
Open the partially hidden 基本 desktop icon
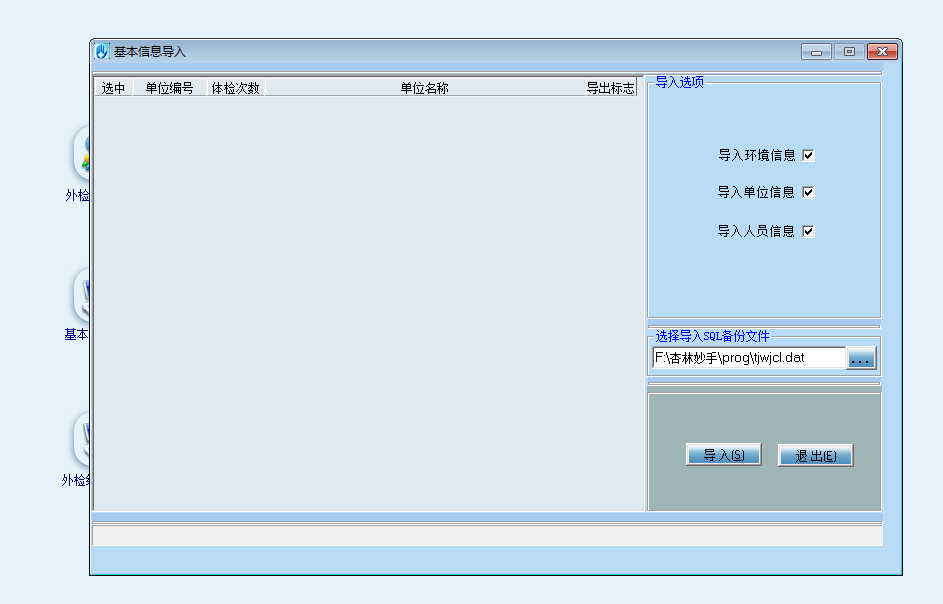[81, 296]
